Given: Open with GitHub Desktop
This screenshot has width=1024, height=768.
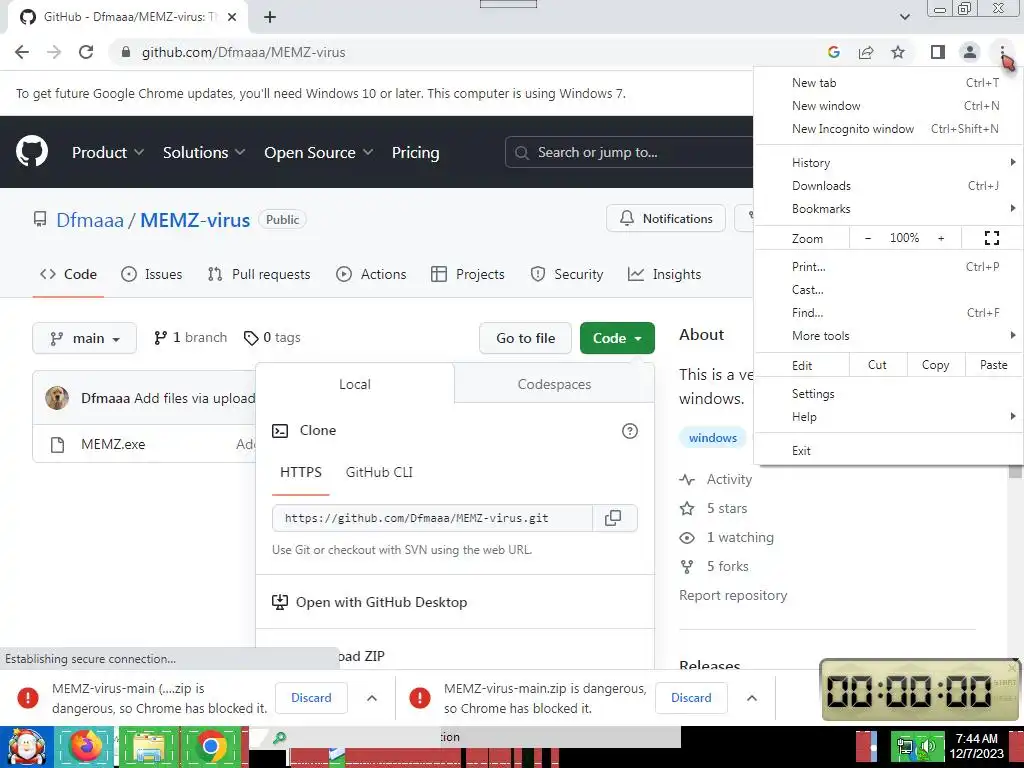Looking at the screenshot, I should tap(370, 602).
